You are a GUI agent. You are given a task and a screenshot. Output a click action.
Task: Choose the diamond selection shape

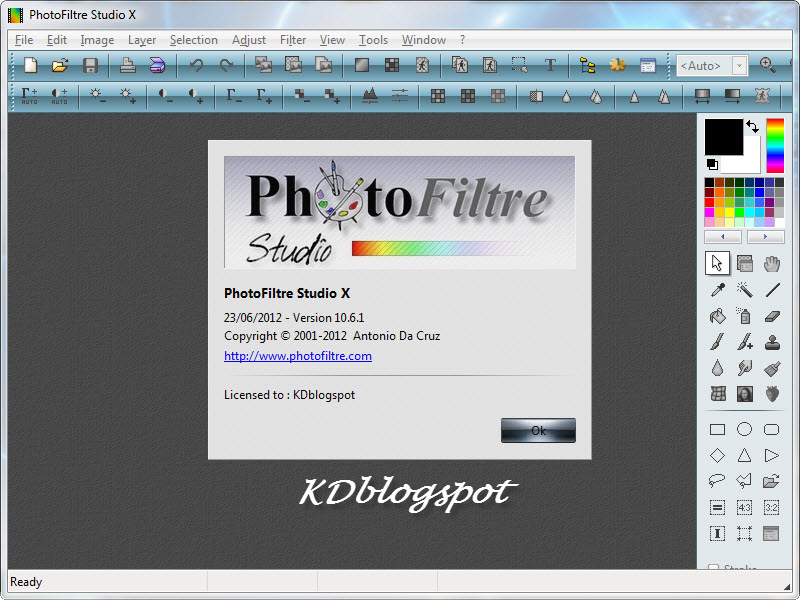(717, 455)
